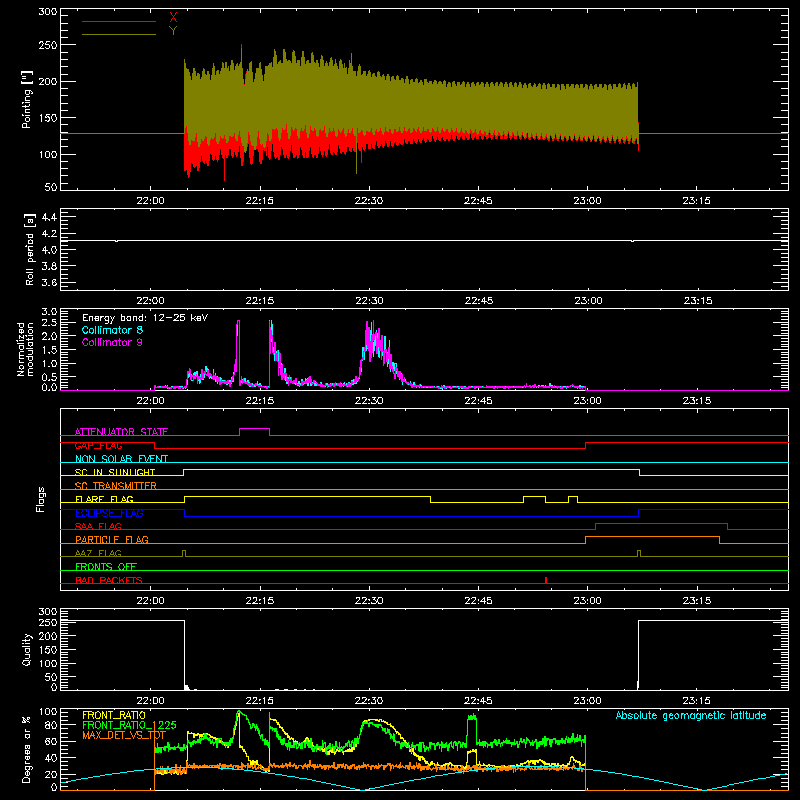Click the Flags axis title
Screen dimensions: 800x800
40,499
